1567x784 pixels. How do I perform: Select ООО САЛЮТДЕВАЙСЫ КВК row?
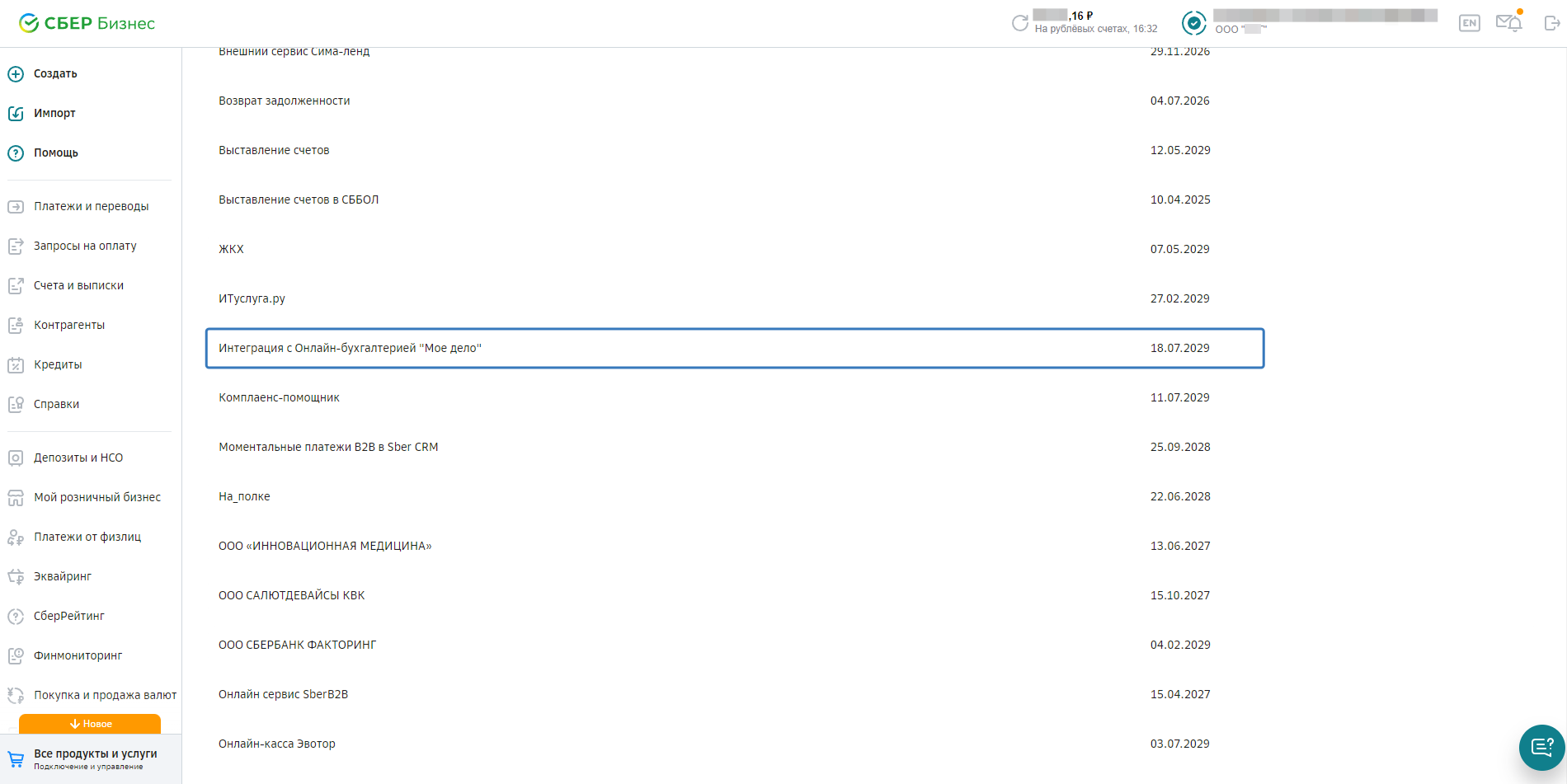pyautogui.click(x=734, y=595)
